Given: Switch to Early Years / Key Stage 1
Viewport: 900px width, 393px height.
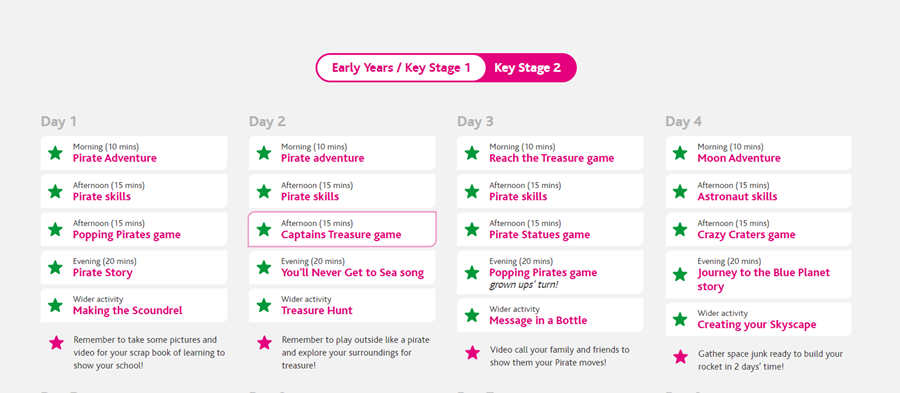Looking at the screenshot, I should [x=401, y=68].
